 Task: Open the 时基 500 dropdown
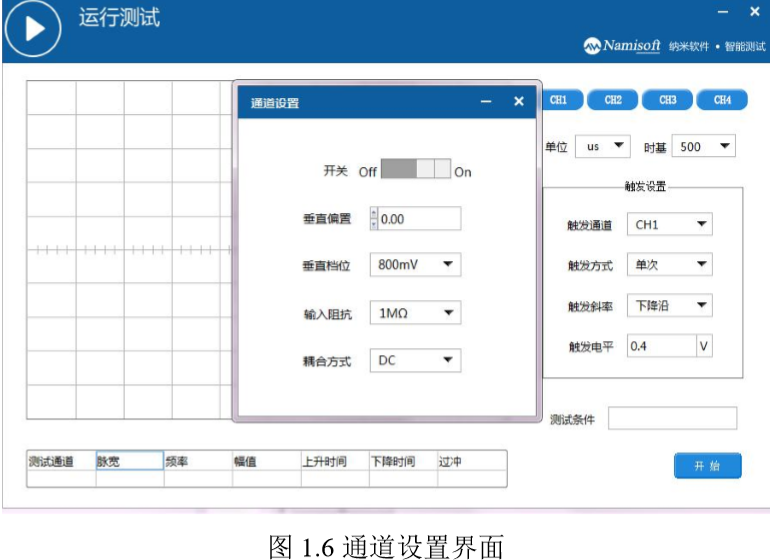(x=703, y=147)
